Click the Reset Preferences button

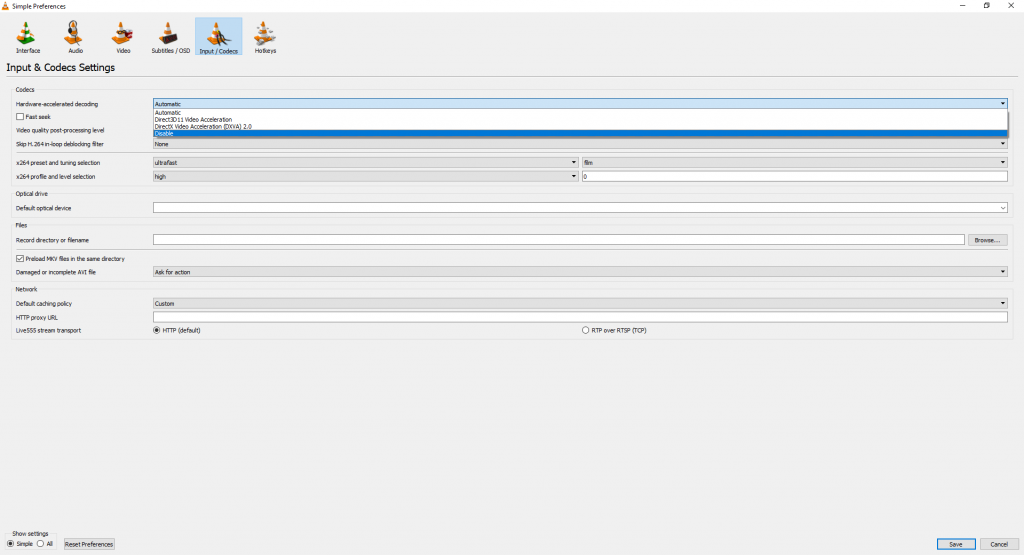(89, 544)
